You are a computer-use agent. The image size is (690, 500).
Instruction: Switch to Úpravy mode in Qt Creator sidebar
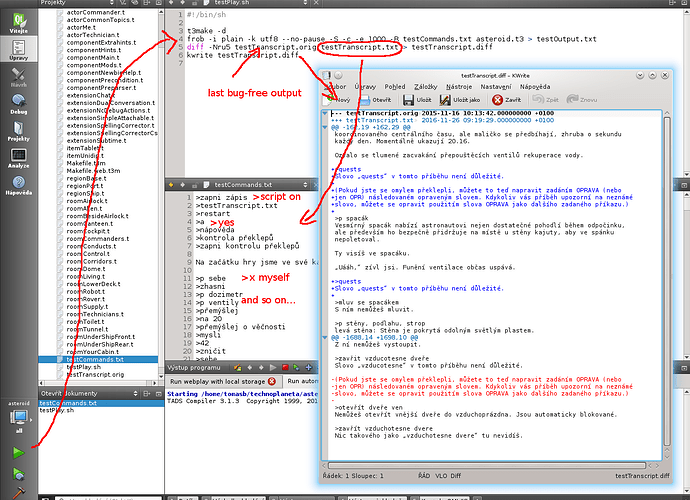(18, 49)
